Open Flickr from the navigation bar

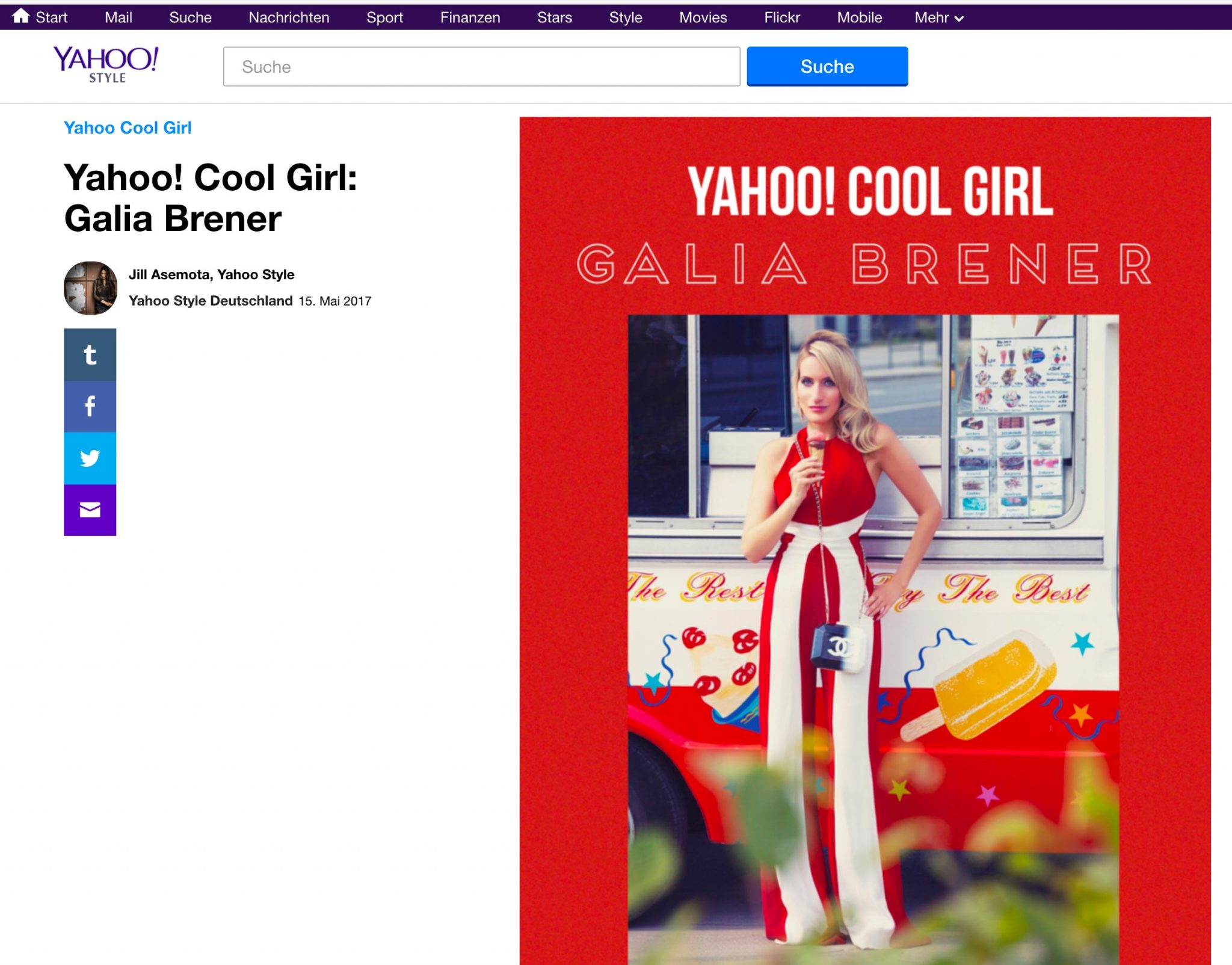coord(781,17)
